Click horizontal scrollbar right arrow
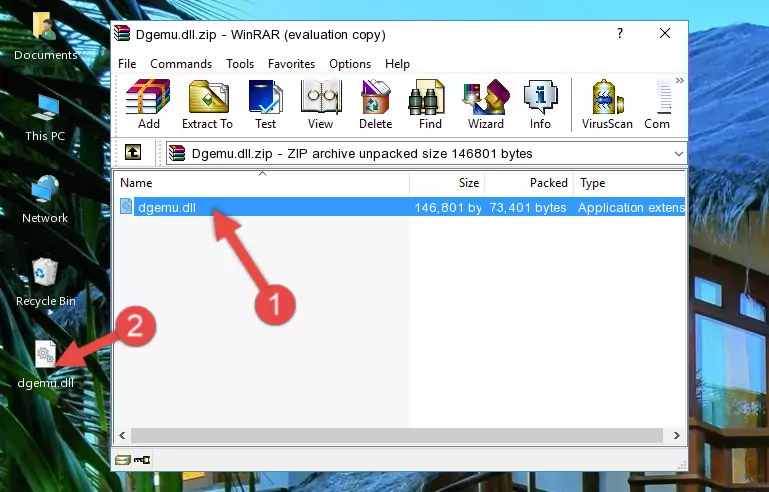This screenshot has width=769, height=492. [677, 435]
